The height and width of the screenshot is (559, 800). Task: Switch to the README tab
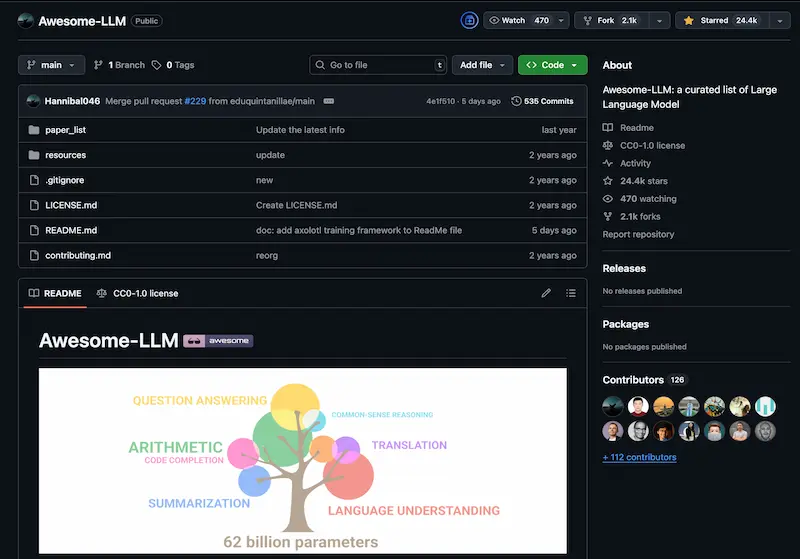coord(55,293)
